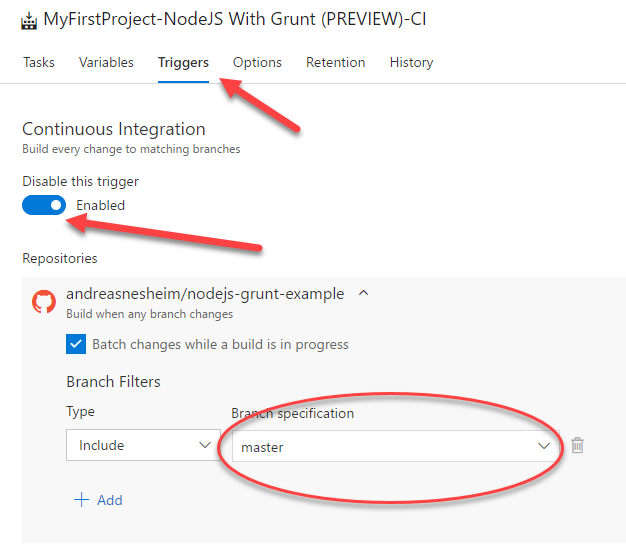Collapse the nodejs-grunt-example repository section
626x547 pixels.
click(x=363, y=293)
